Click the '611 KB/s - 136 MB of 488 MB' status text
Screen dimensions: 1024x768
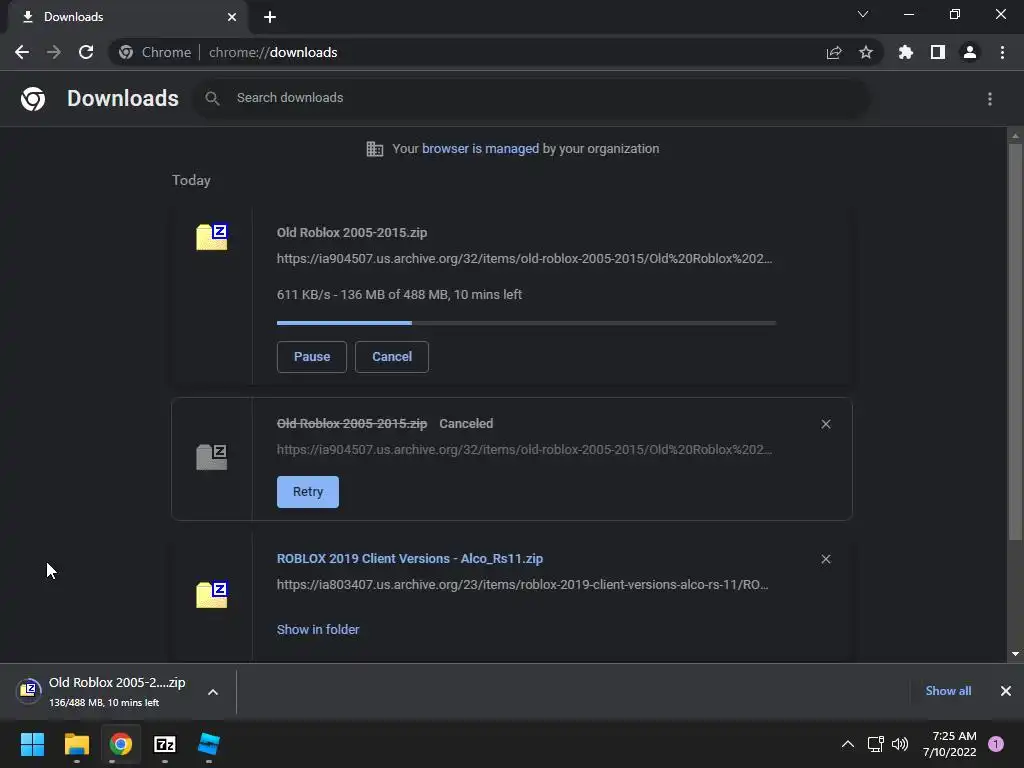399,295
